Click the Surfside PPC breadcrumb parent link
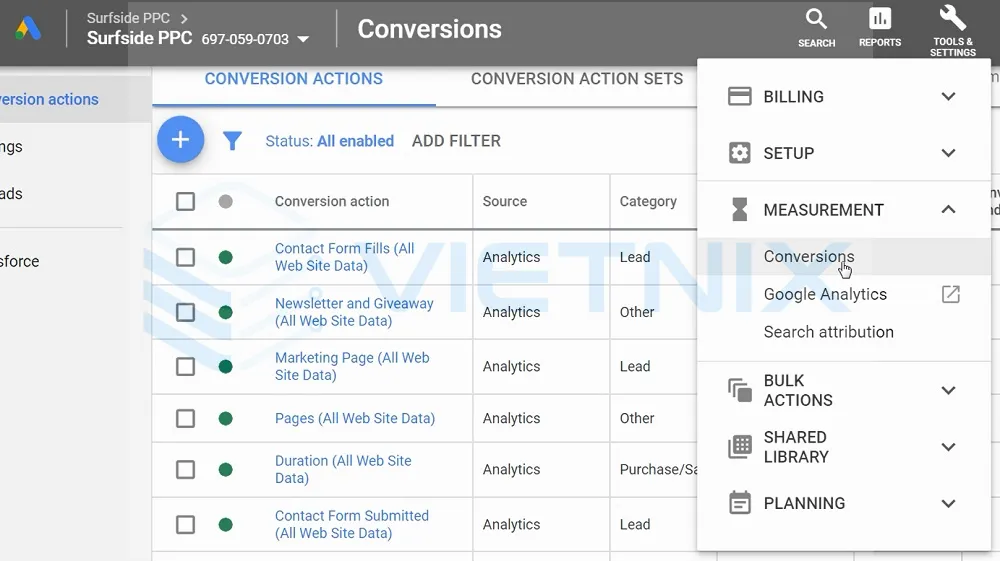 [x=128, y=18]
